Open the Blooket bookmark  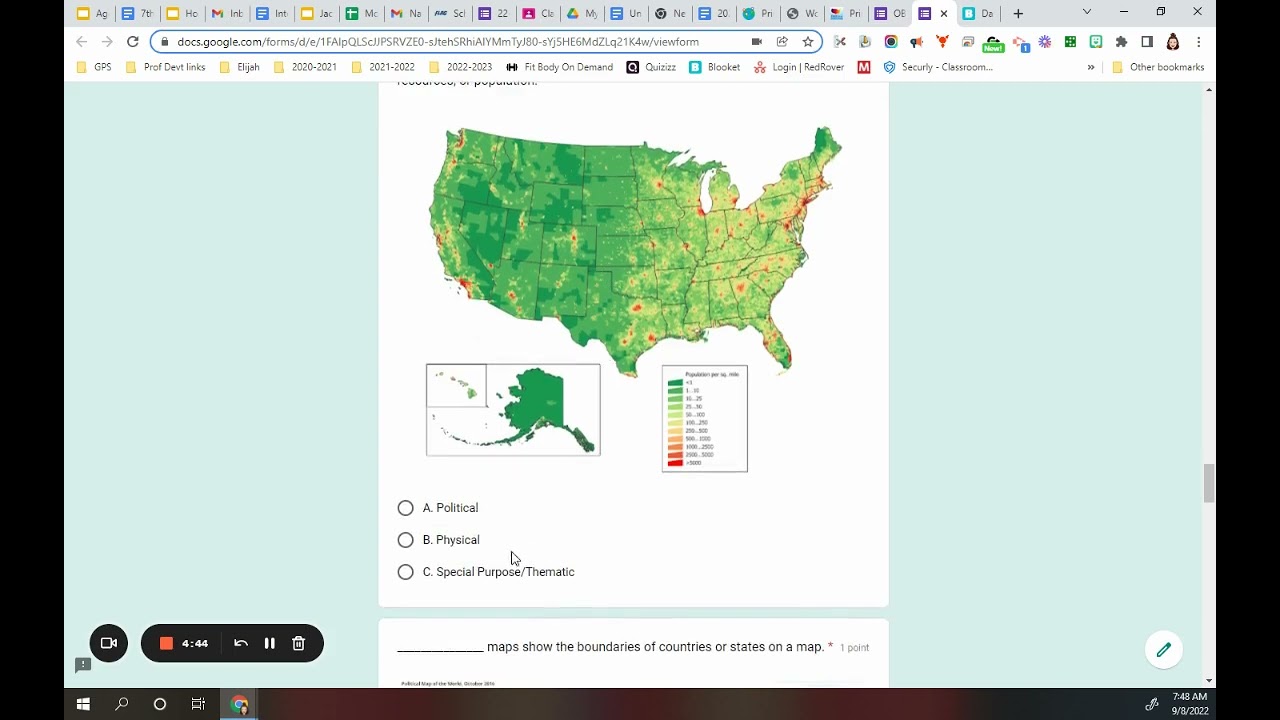point(715,67)
